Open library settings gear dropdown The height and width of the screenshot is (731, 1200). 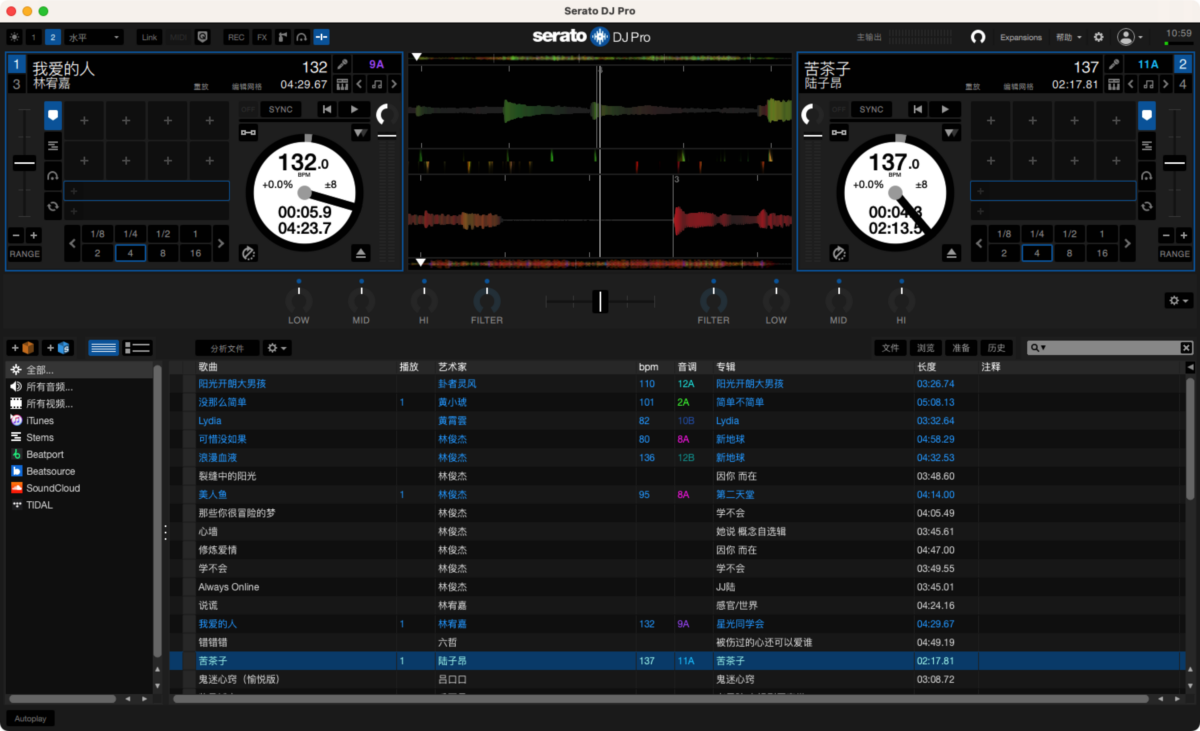(277, 348)
